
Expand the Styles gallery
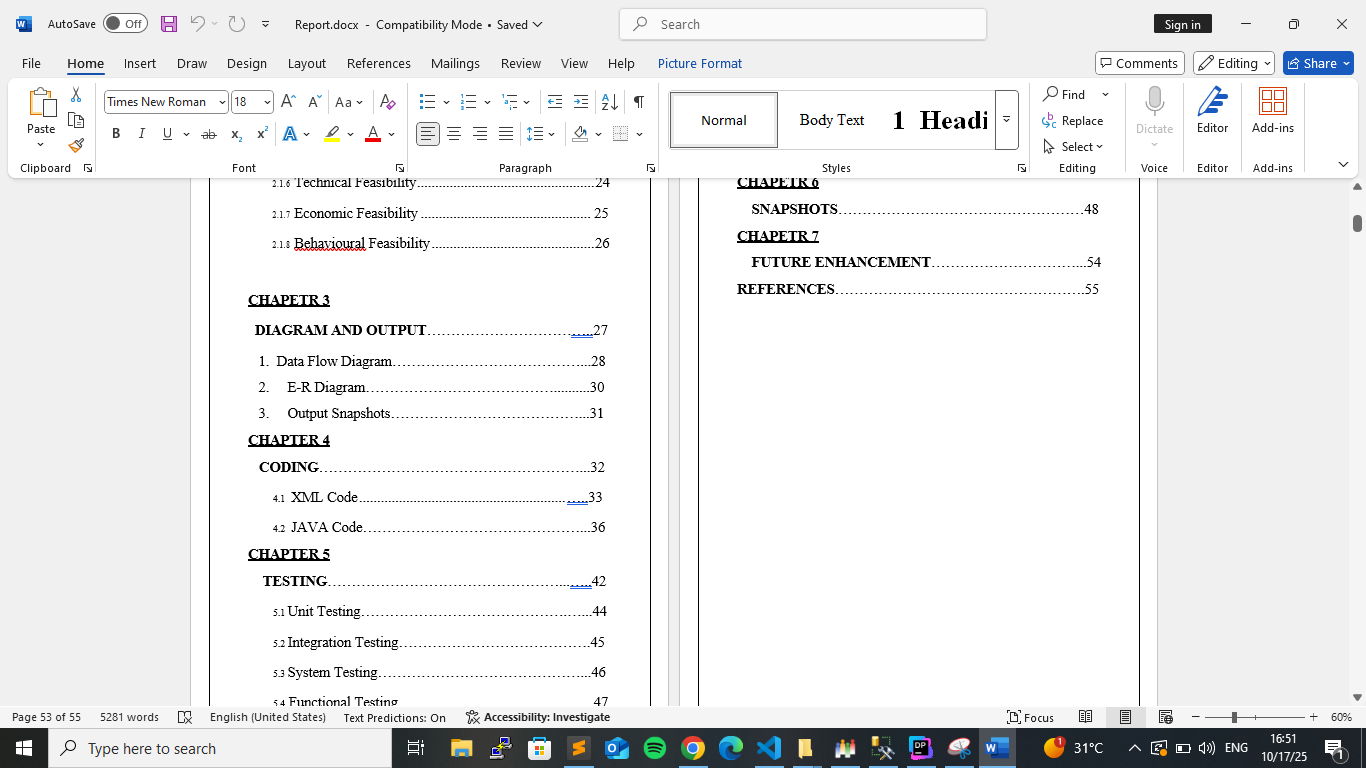(x=1006, y=120)
